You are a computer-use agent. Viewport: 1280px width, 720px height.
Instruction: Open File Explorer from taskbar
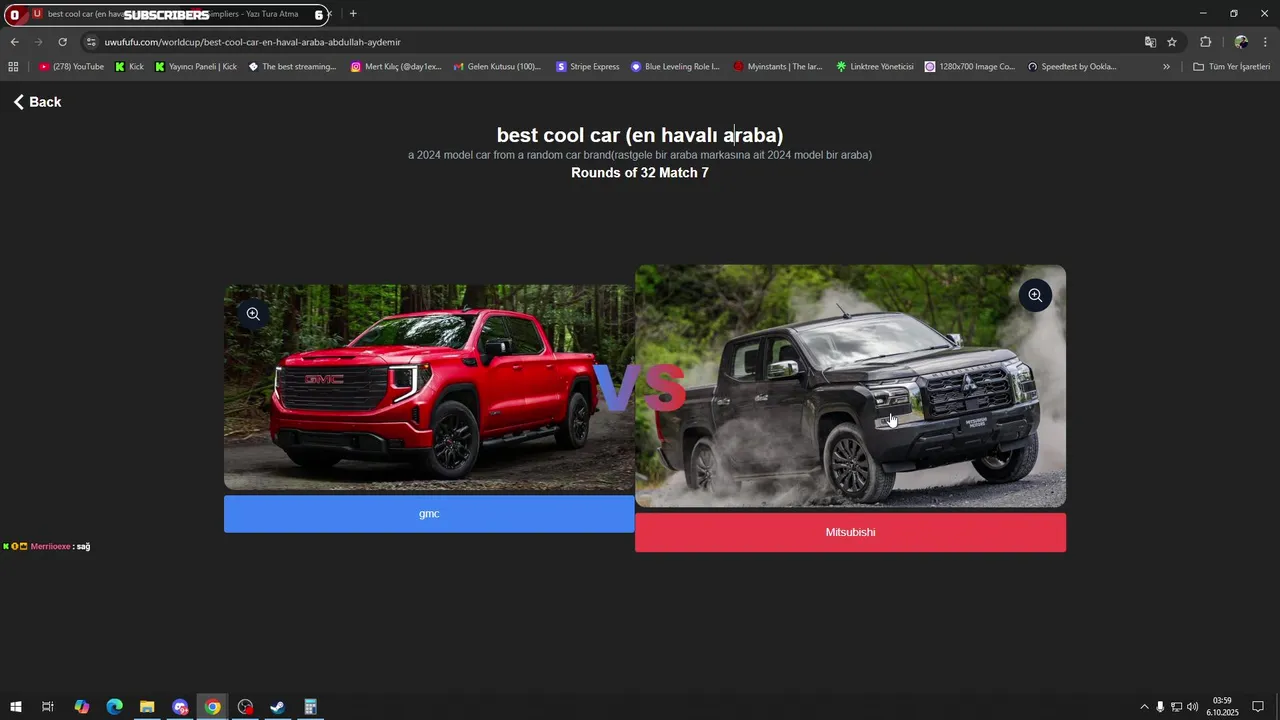pyautogui.click(x=147, y=707)
